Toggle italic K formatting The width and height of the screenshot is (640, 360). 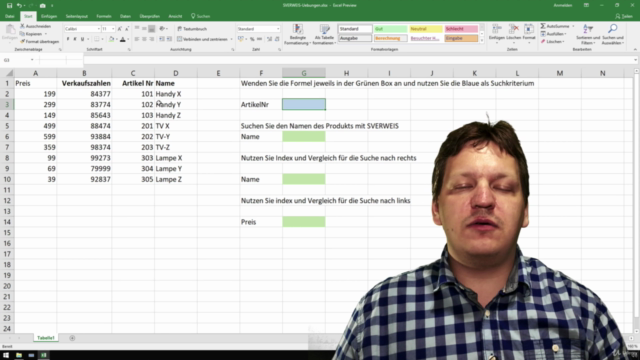75,39
